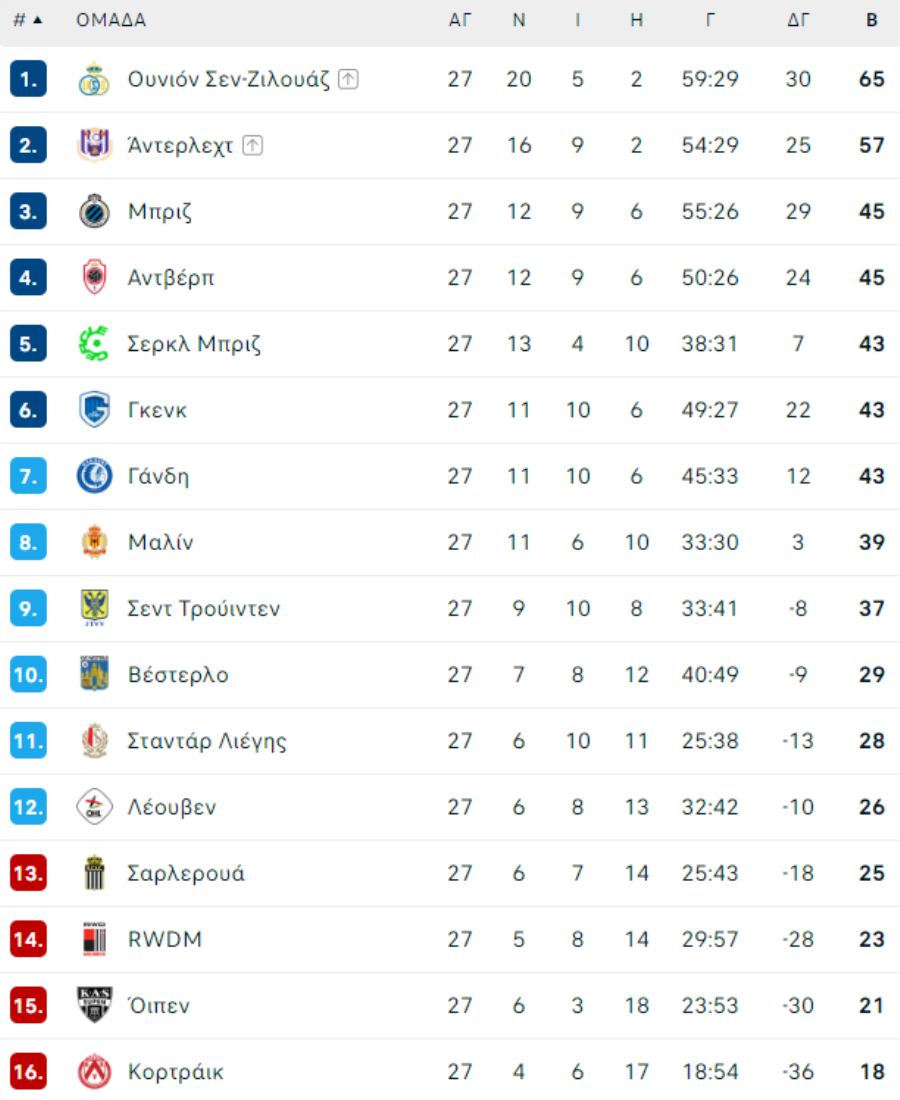900x1100 pixels.
Task: Open the Αντβέρπ team link
Action: [170, 278]
